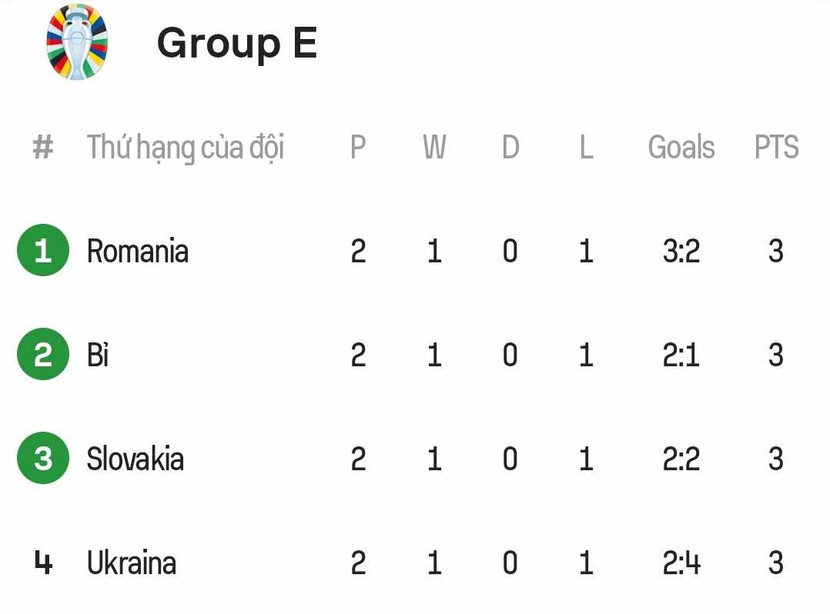Click the Euro 2024 trophy logo

coord(77,42)
